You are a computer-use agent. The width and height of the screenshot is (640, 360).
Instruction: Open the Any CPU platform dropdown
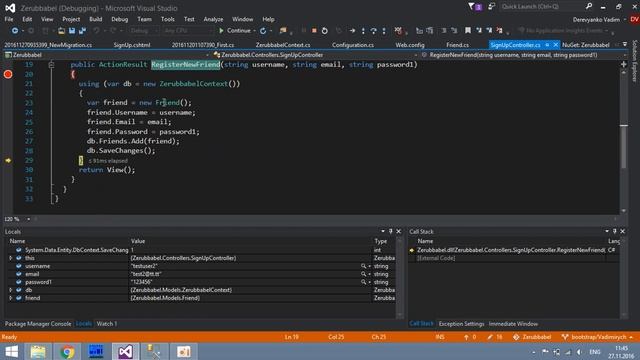click(188, 31)
